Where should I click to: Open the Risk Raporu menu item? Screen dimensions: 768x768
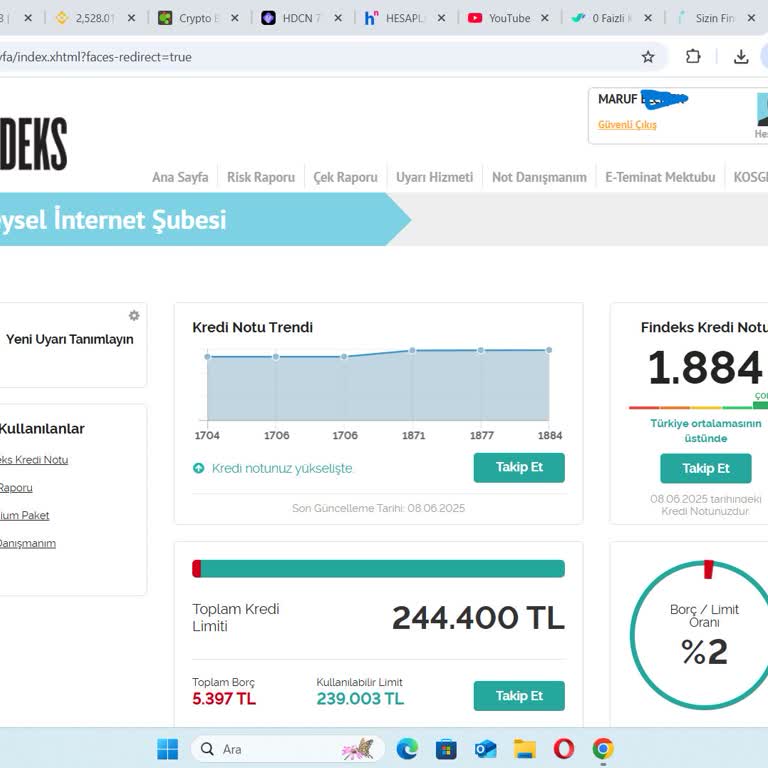pyautogui.click(x=261, y=177)
